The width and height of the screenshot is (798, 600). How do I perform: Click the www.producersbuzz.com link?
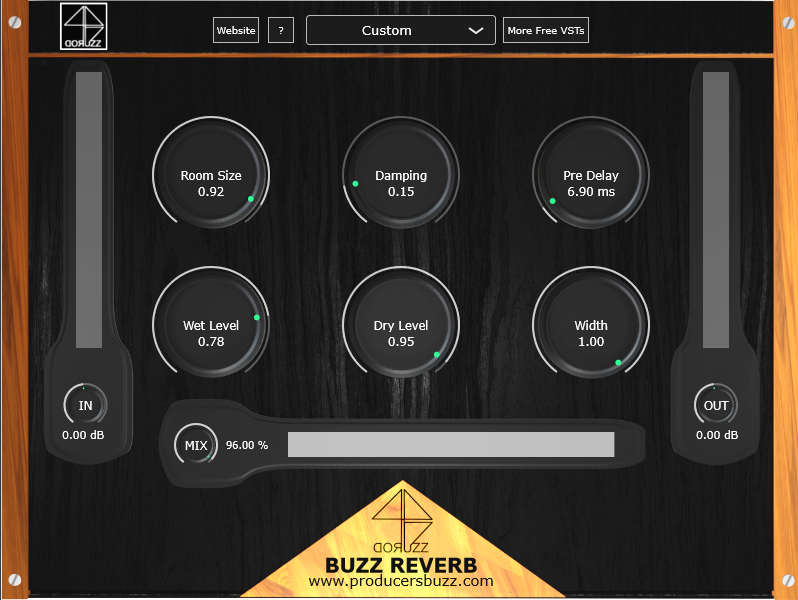click(401, 581)
